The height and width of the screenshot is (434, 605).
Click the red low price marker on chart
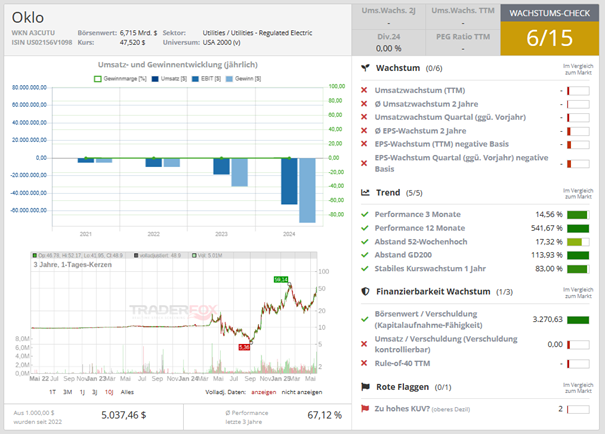tap(244, 347)
